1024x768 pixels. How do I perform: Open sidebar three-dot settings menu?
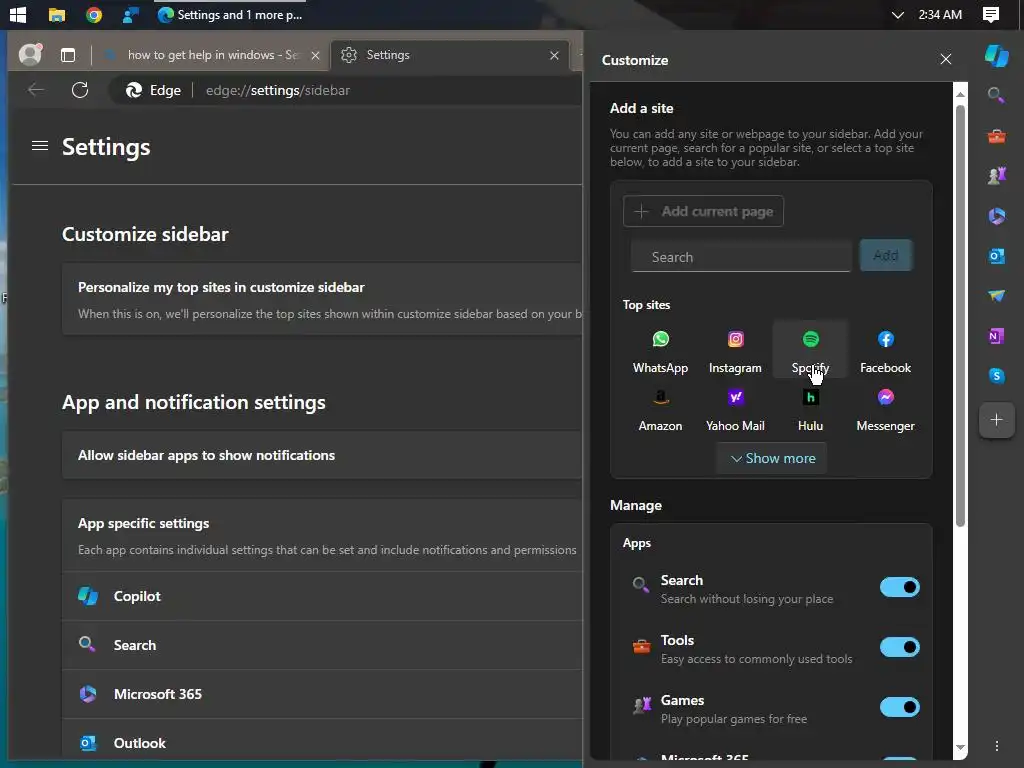tap(996, 746)
